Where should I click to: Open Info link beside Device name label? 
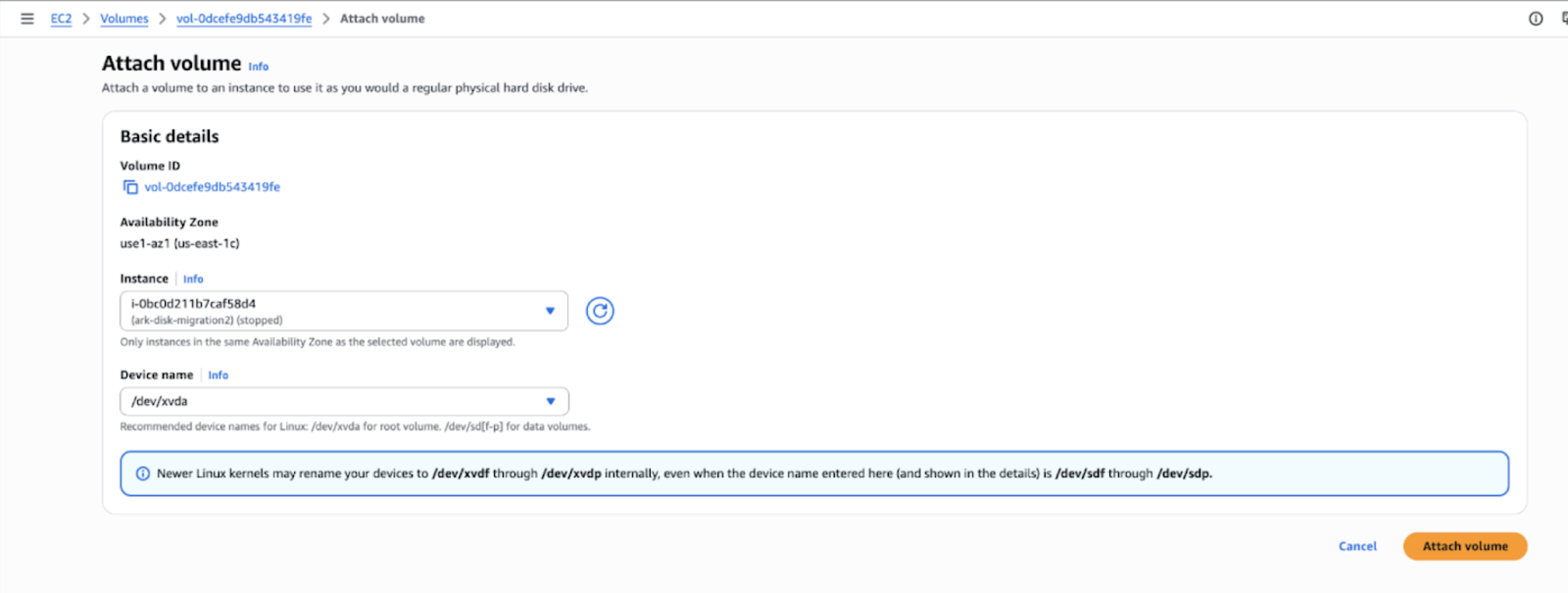pyautogui.click(x=218, y=375)
